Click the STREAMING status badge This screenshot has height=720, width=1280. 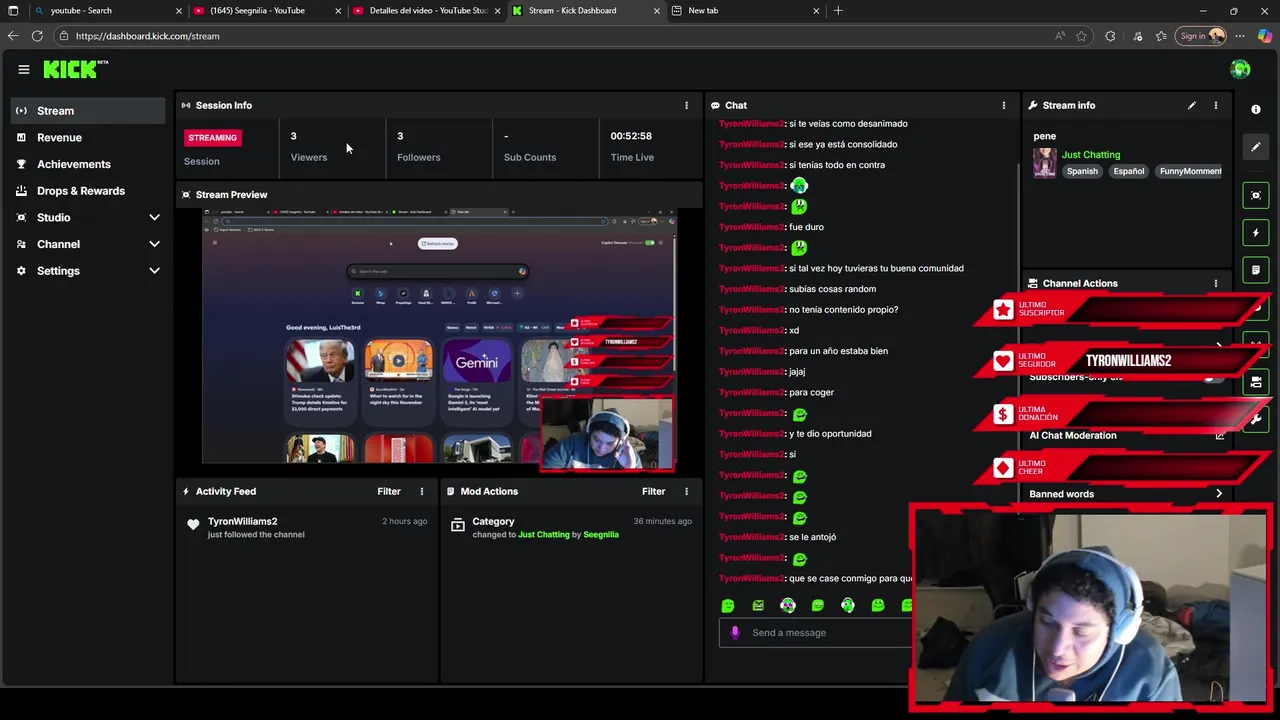pyautogui.click(x=212, y=138)
